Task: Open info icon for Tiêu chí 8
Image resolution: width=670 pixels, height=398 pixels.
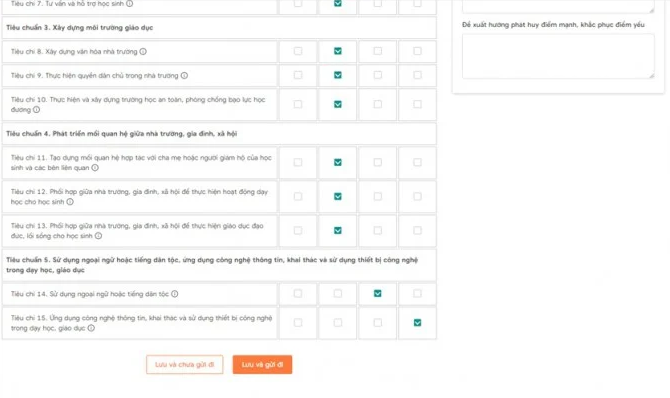Action: [143, 51]
